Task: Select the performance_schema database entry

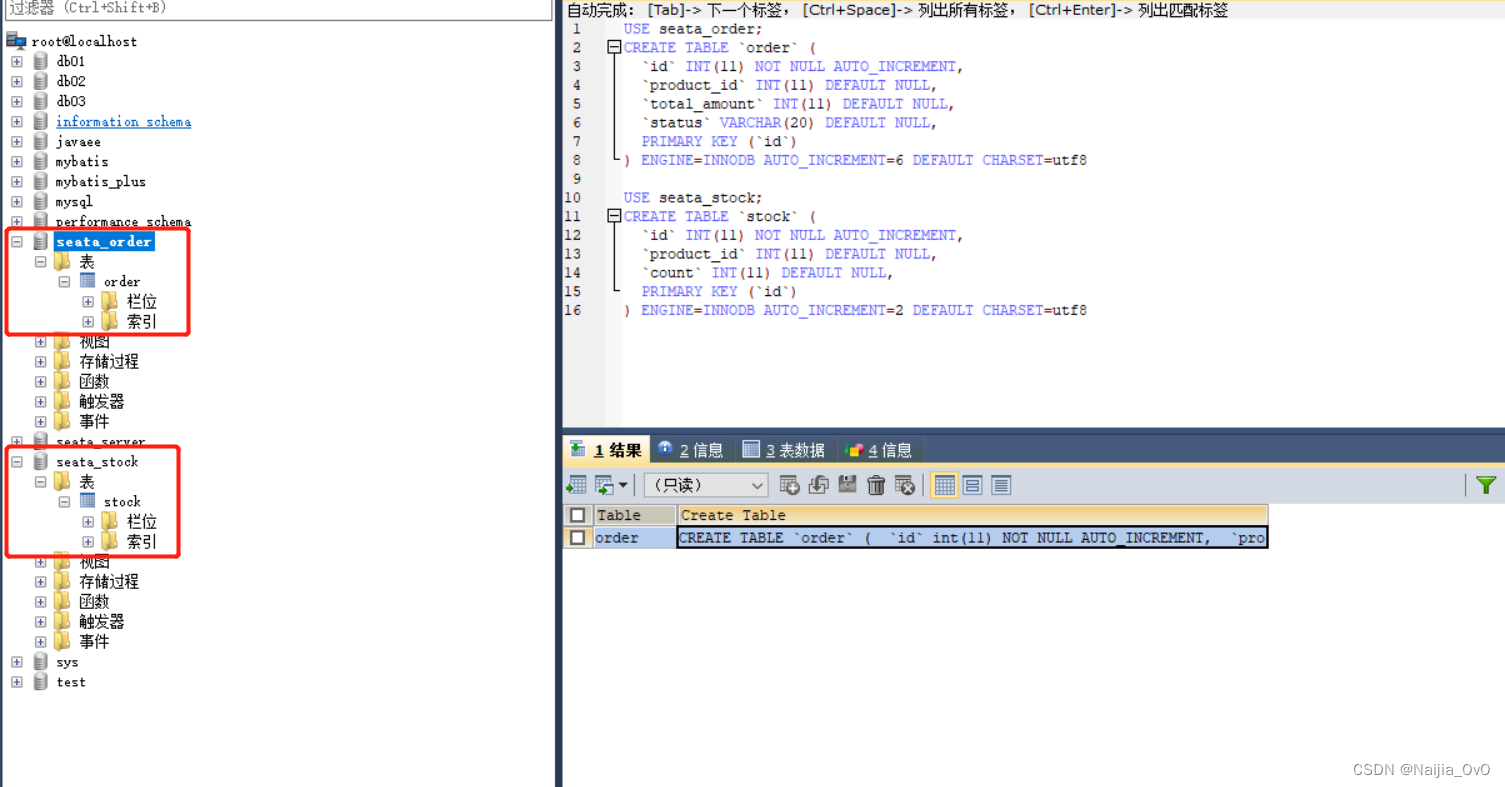Action: pos(123,221)
